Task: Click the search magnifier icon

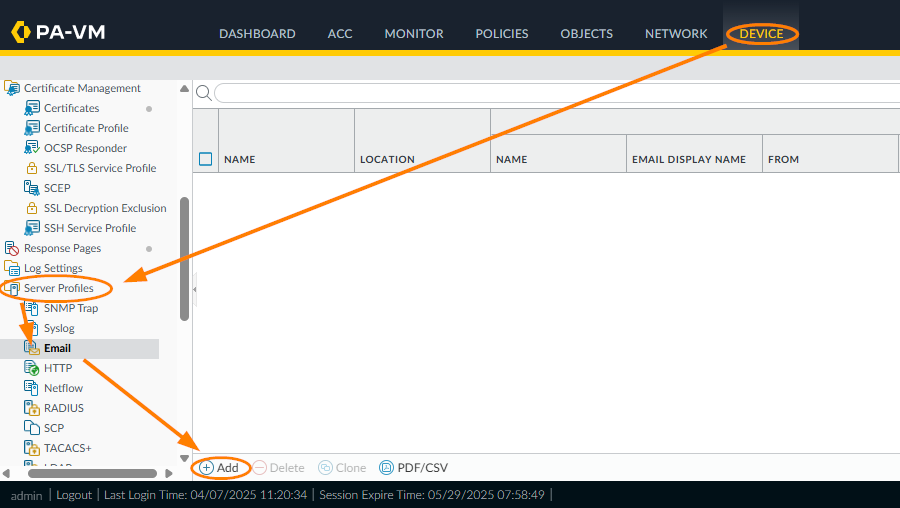Action: pyautogui.click(x=204, y=92)
